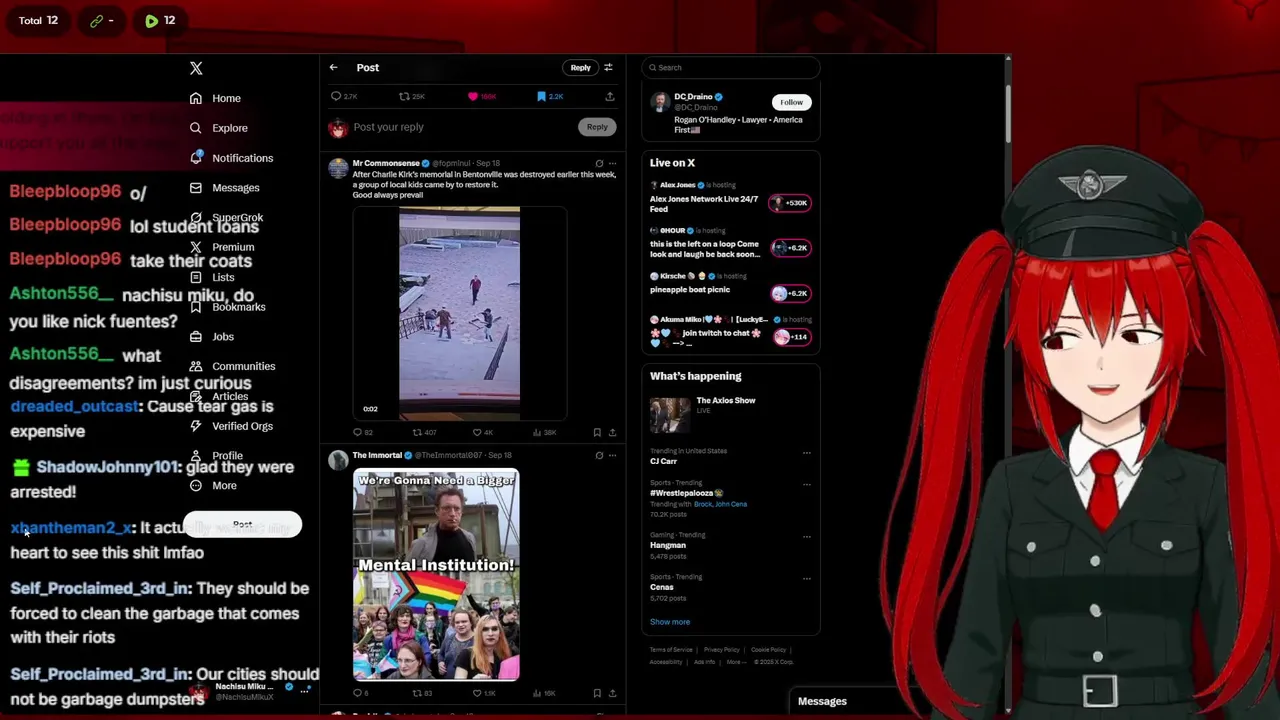
Task: Click the Search X input field
Action: coord(731,67)
